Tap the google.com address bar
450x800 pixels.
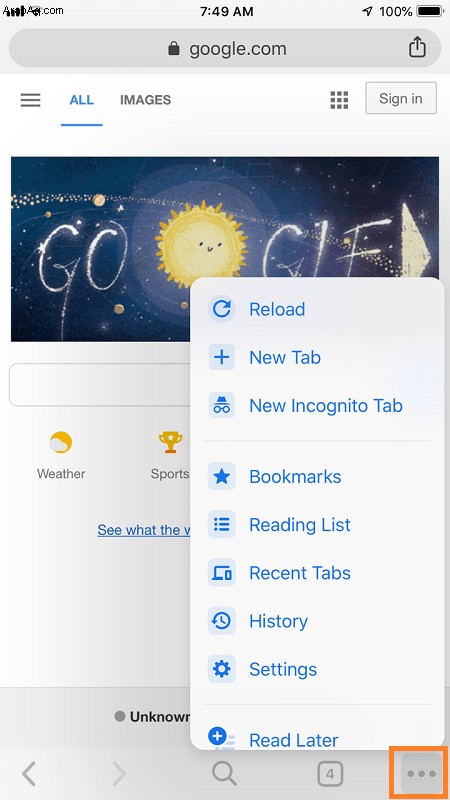coord(224,48)
